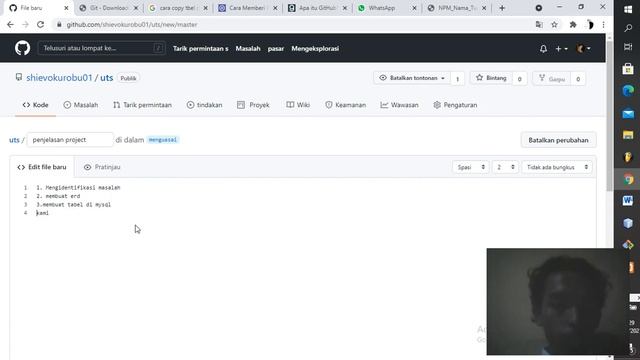Screen dimensions: 640x360
Task: Open the uts repository name link
Action: click(107, 78)
